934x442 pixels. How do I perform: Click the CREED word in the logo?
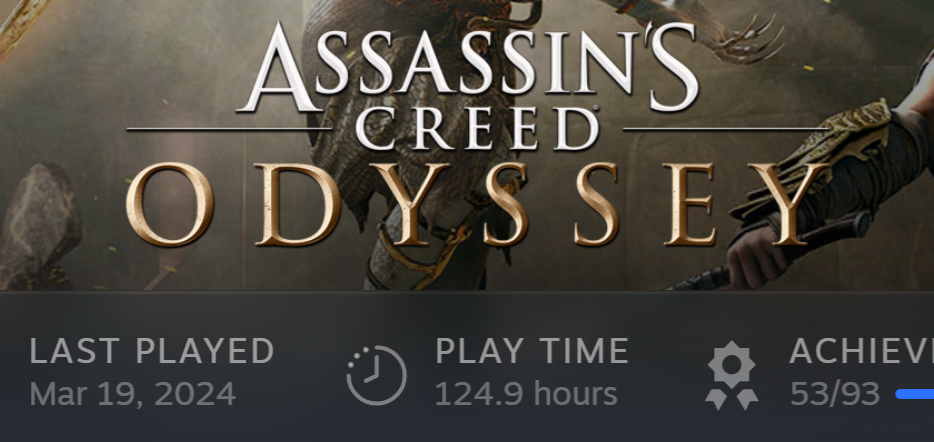click(477, 129)
